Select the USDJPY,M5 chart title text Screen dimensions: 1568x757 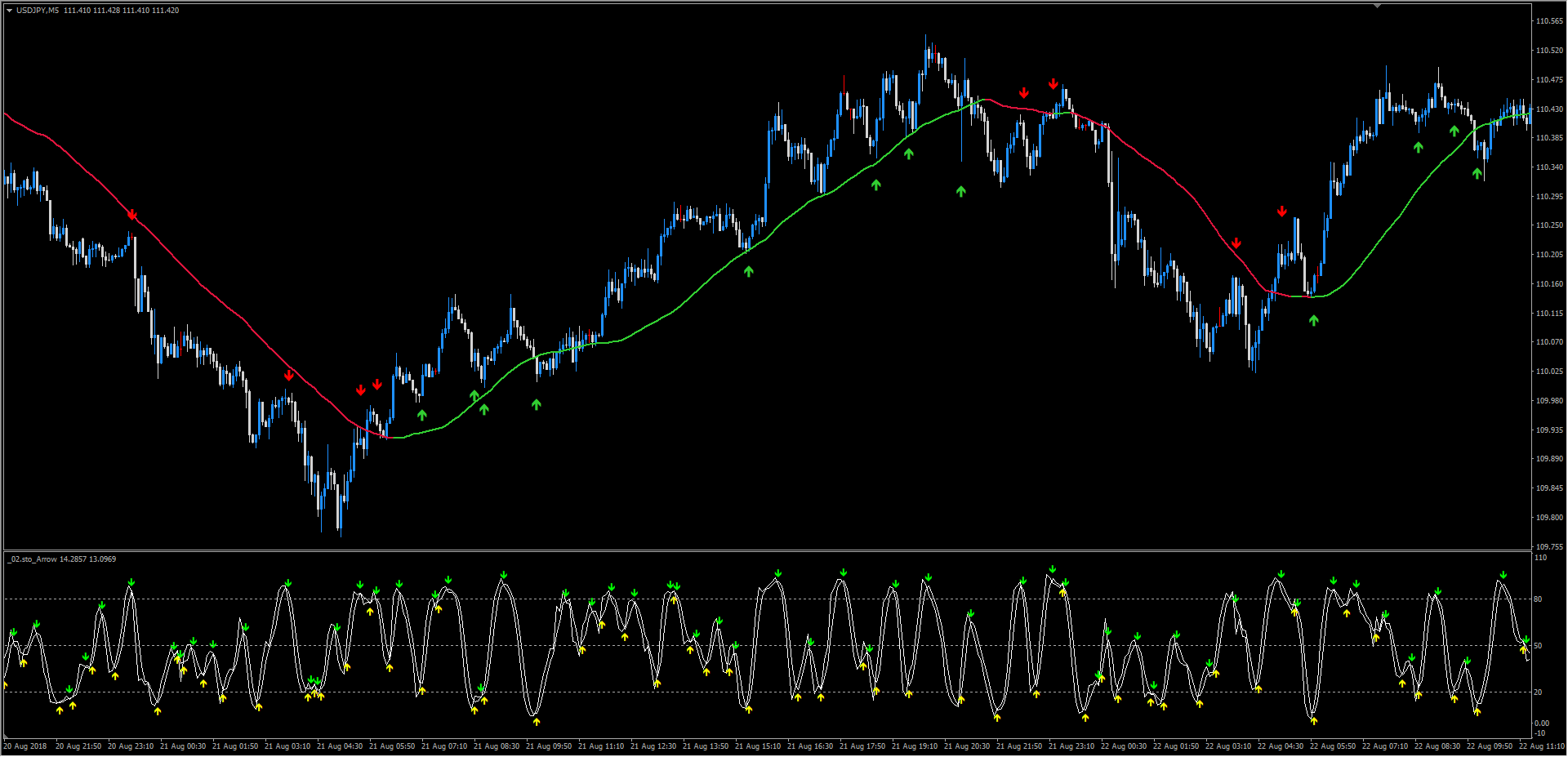pos(38,11)
